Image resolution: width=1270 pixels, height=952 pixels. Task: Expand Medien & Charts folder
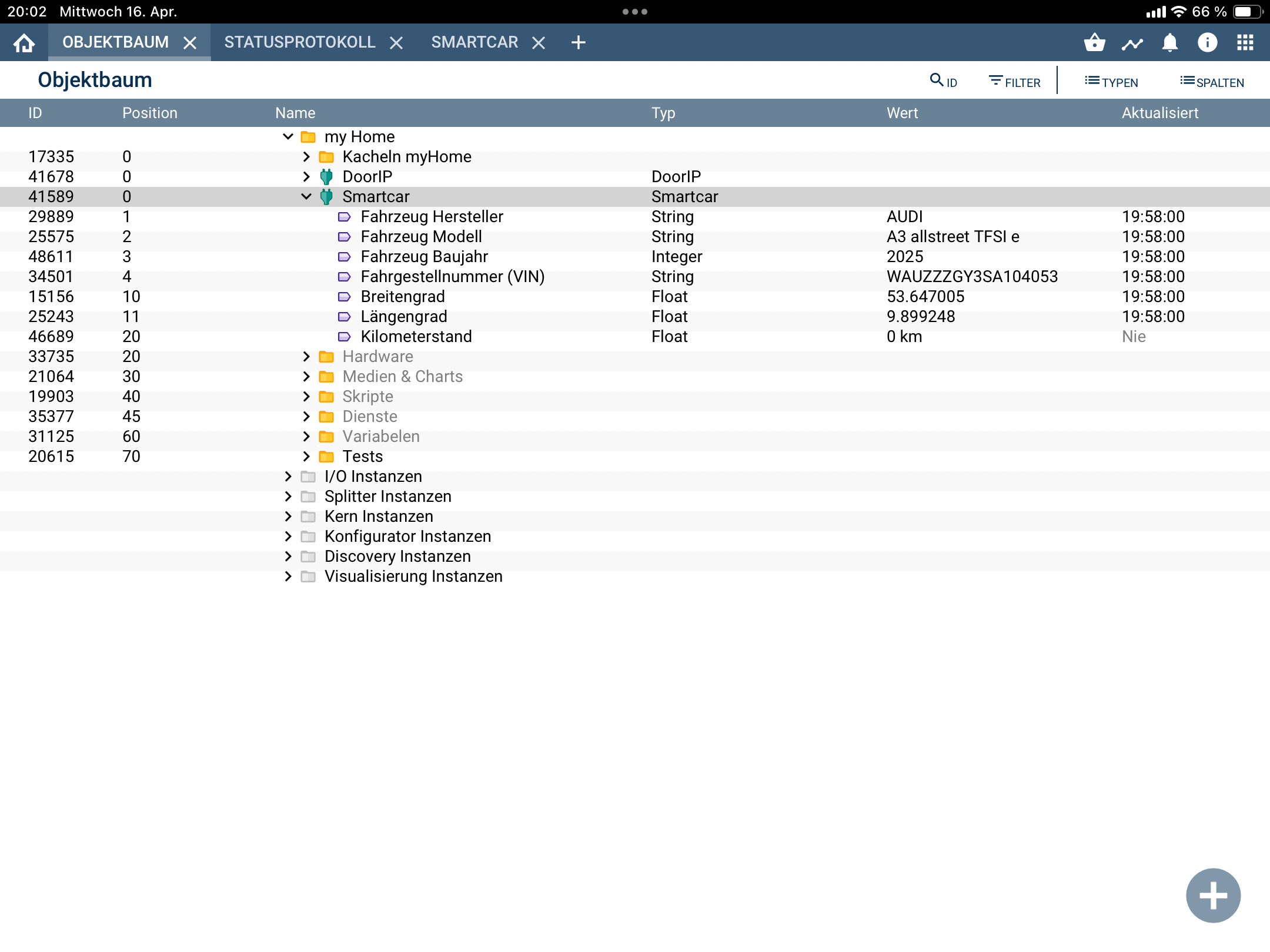(306, 376)
